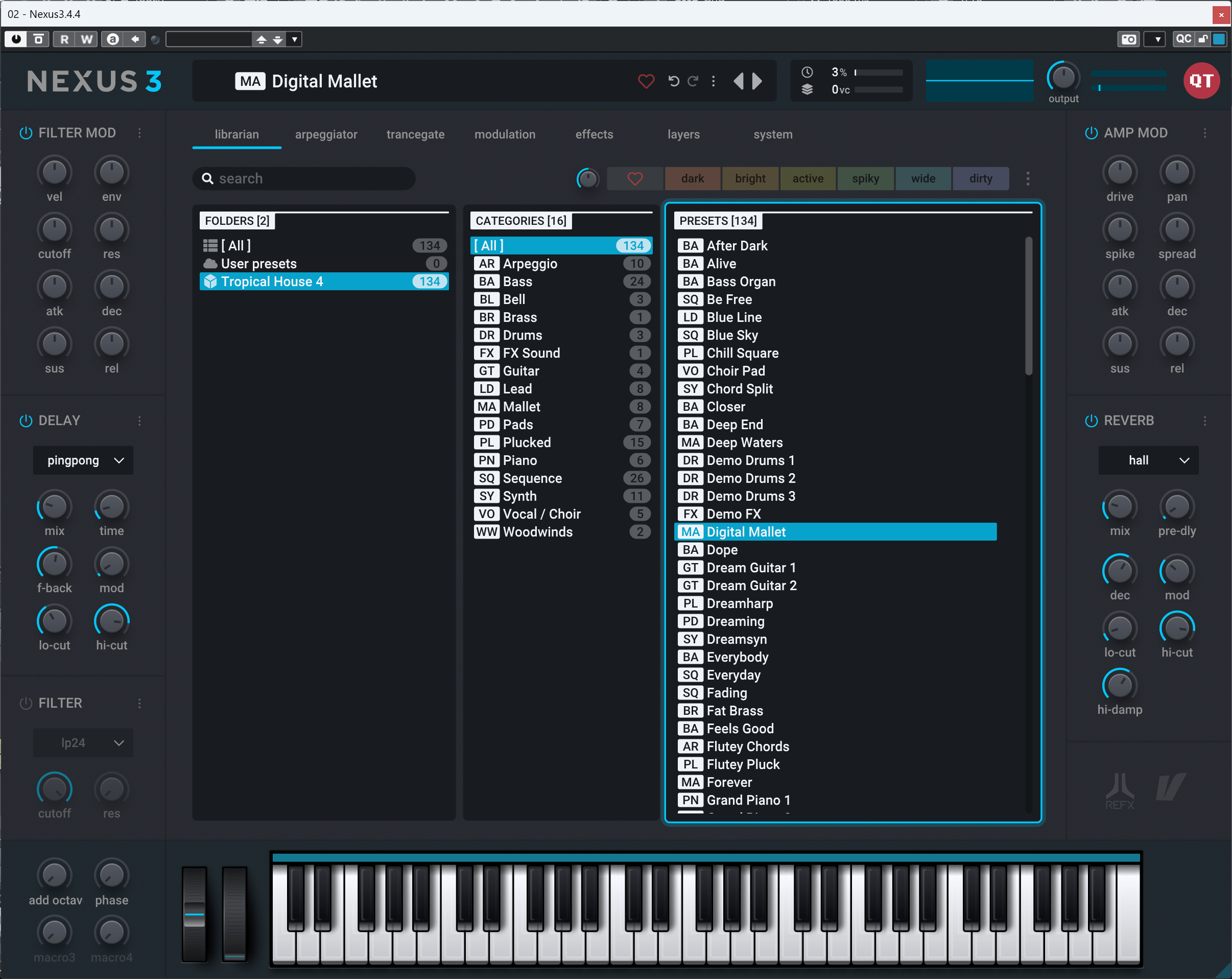
Task: Click the redo arrow in preset header
Action: 693,81
